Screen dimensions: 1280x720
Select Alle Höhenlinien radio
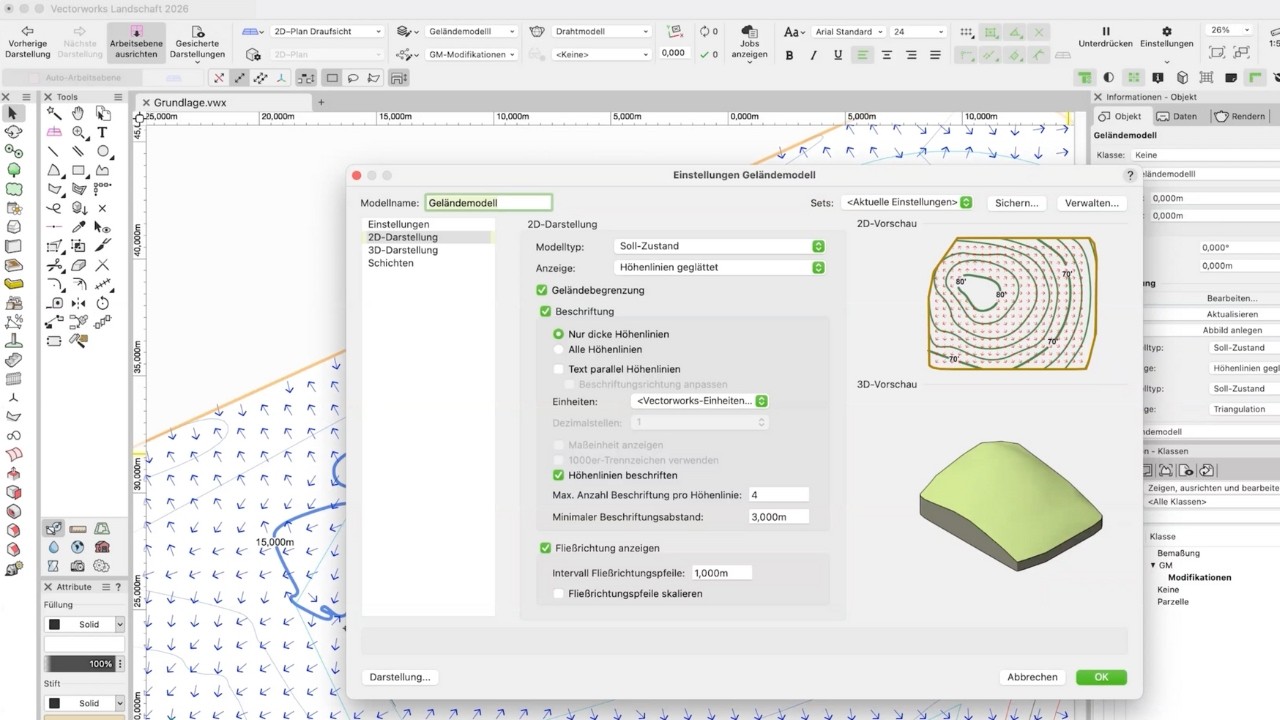tap(559, 349)
